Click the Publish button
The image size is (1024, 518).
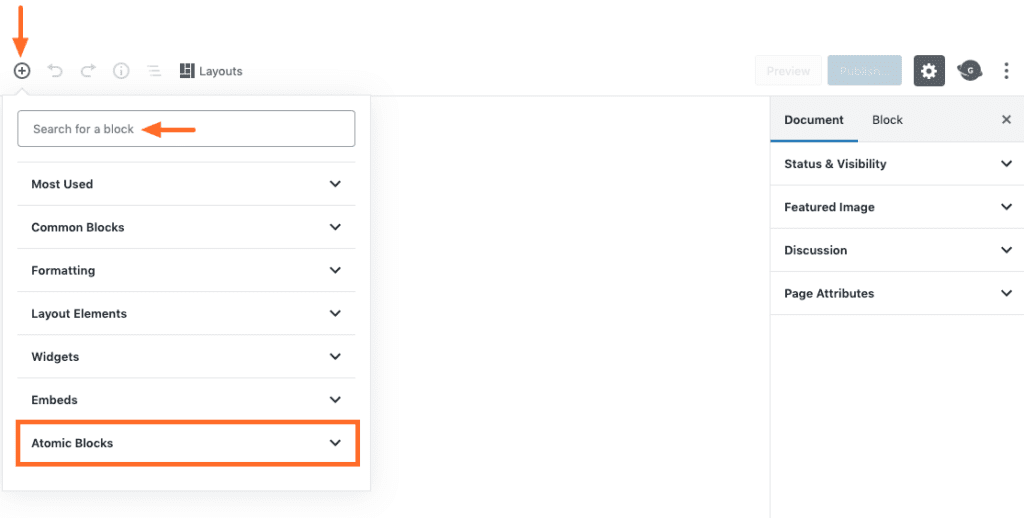point(864,71)
